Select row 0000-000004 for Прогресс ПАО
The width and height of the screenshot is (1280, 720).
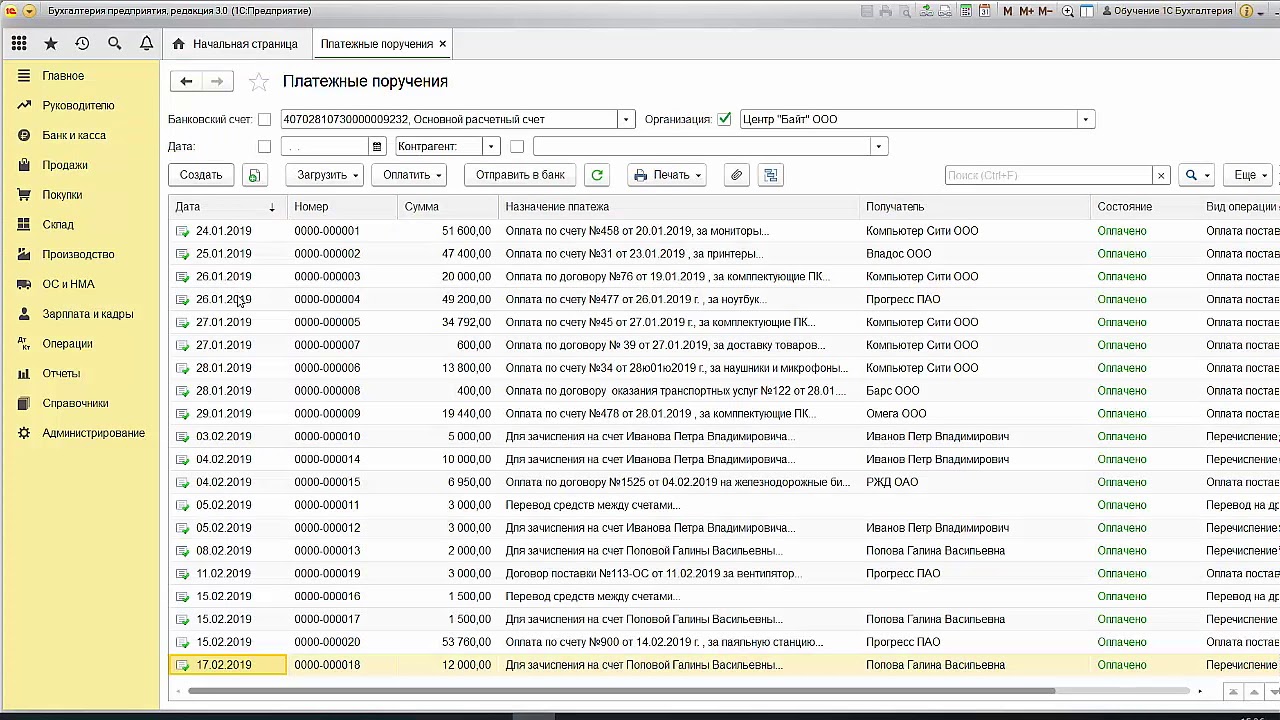coord(724,299)
